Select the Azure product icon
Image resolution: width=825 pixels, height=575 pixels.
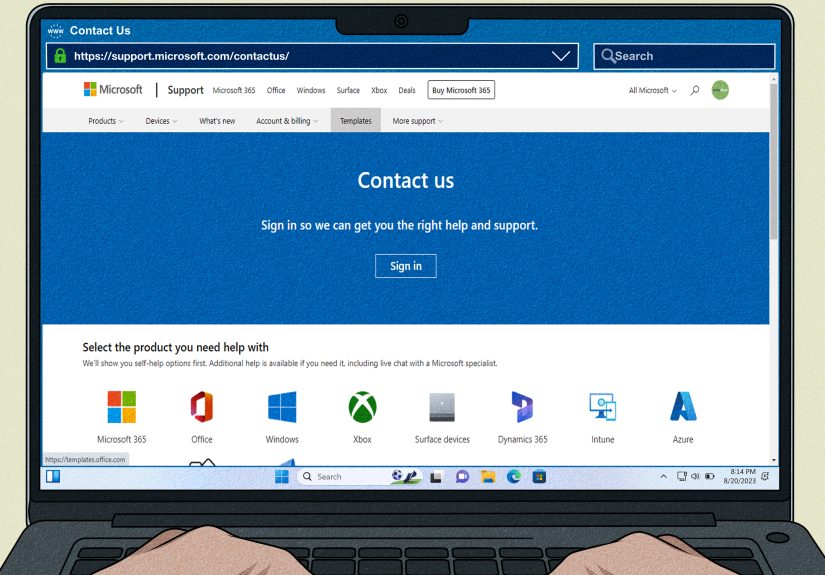click(683, 407)
